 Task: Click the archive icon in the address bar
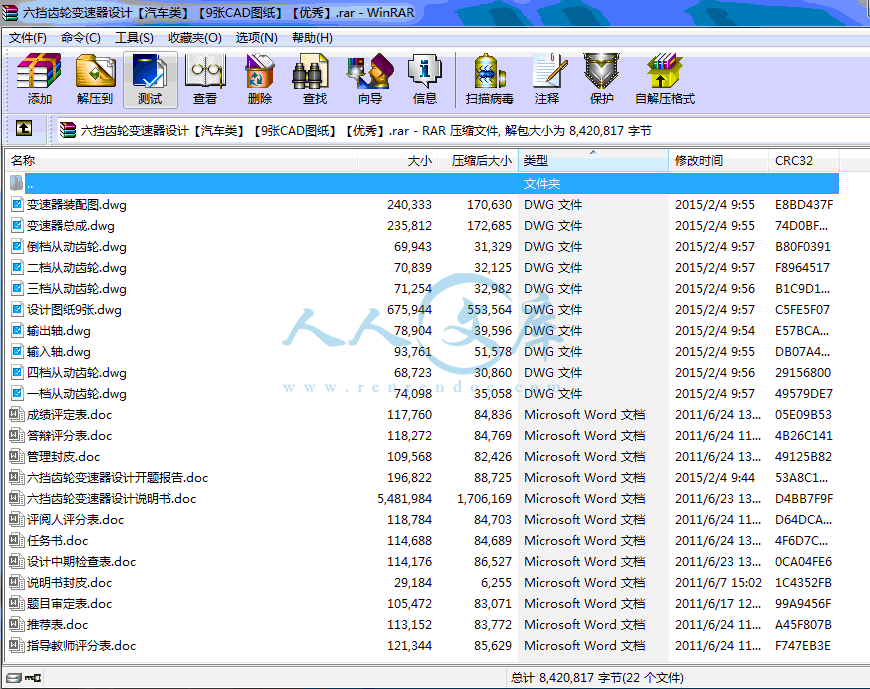[68, 130]
